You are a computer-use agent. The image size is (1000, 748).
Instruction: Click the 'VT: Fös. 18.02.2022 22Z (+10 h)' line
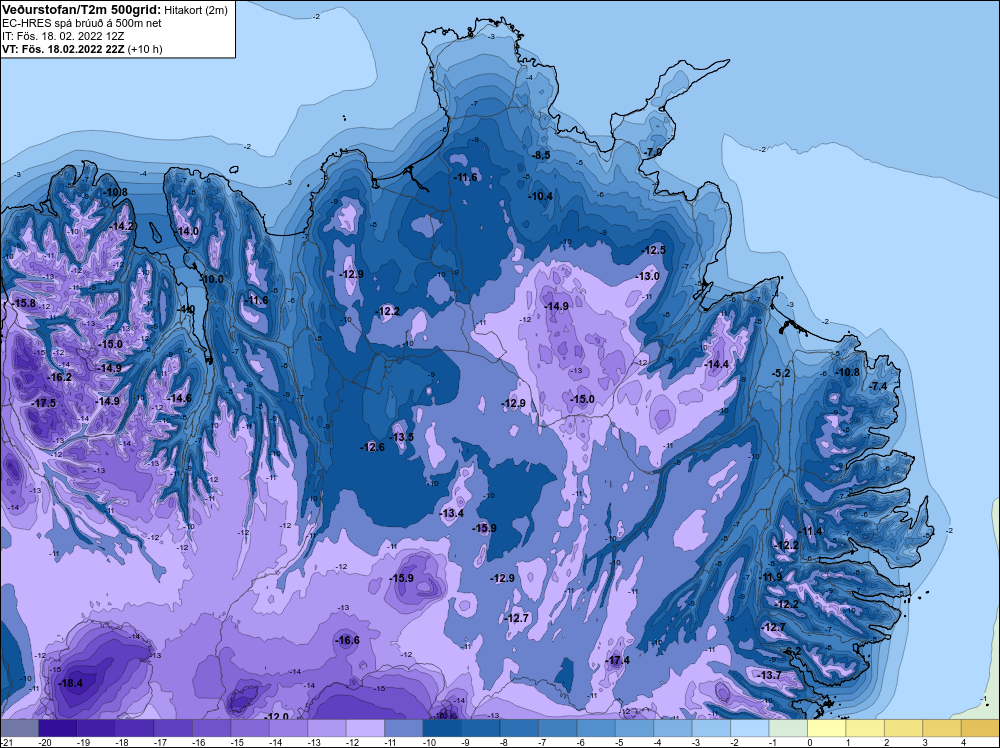coord(82,49)
